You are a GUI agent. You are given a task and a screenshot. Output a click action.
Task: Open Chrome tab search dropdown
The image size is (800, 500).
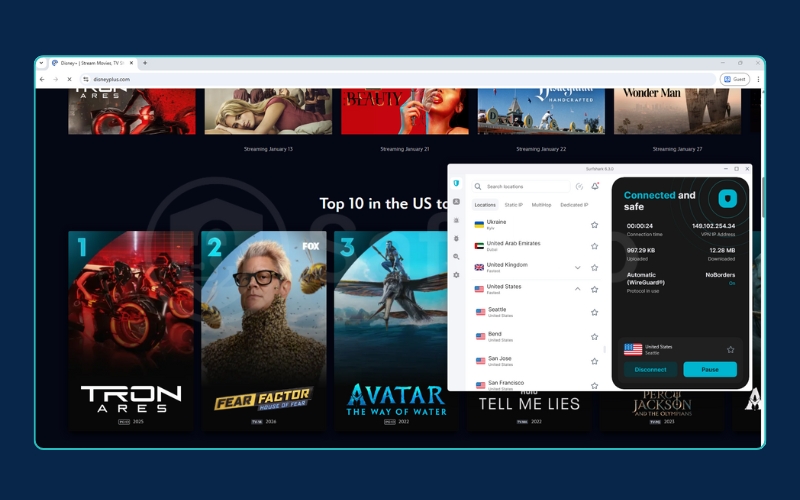[41, 63]
